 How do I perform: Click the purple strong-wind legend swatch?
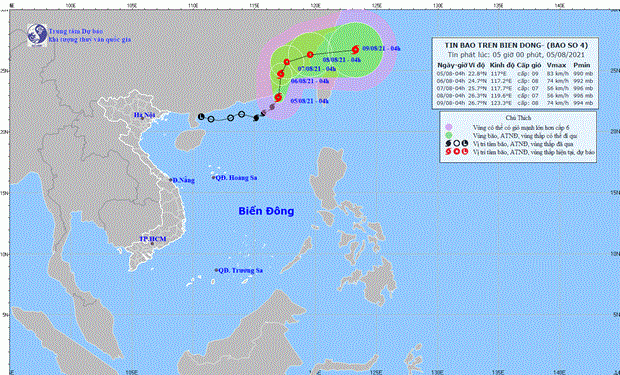449,127
